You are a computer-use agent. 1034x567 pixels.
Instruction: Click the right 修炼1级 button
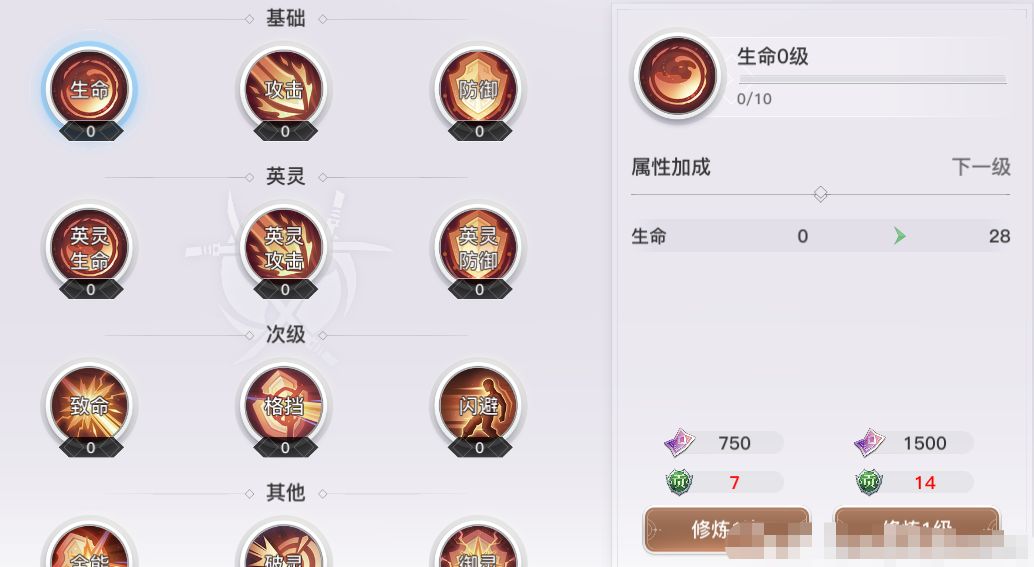click(x=917, y=529)
